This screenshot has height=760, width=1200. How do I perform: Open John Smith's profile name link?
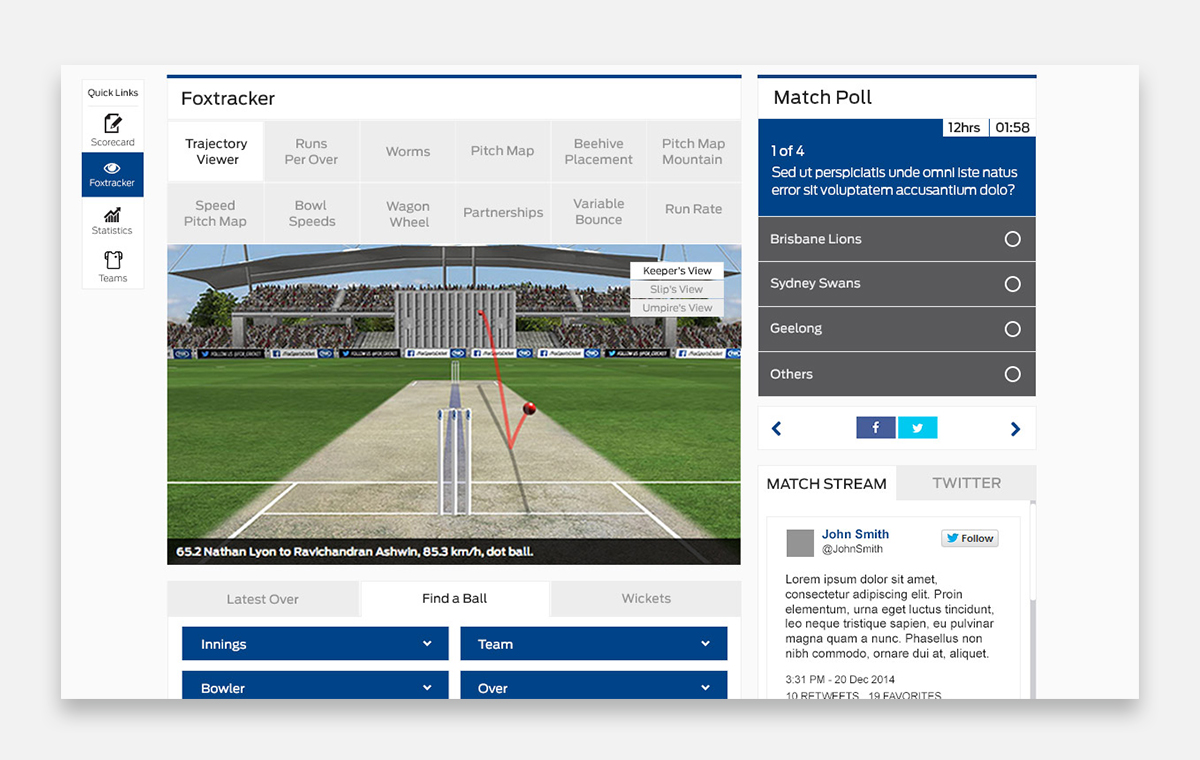(855, 535)
